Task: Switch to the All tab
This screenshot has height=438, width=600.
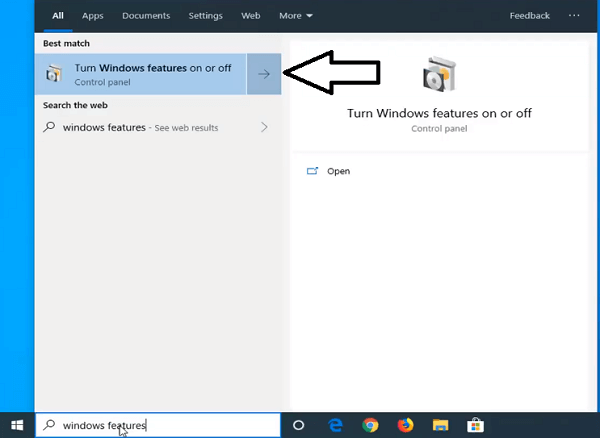Action: point(58,16)
